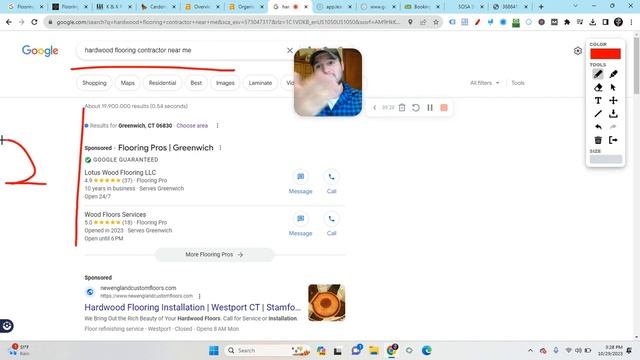Viewport: 640px width, 360px height.
Task: Expand the All filters dropdown
Action: point(484,83)
